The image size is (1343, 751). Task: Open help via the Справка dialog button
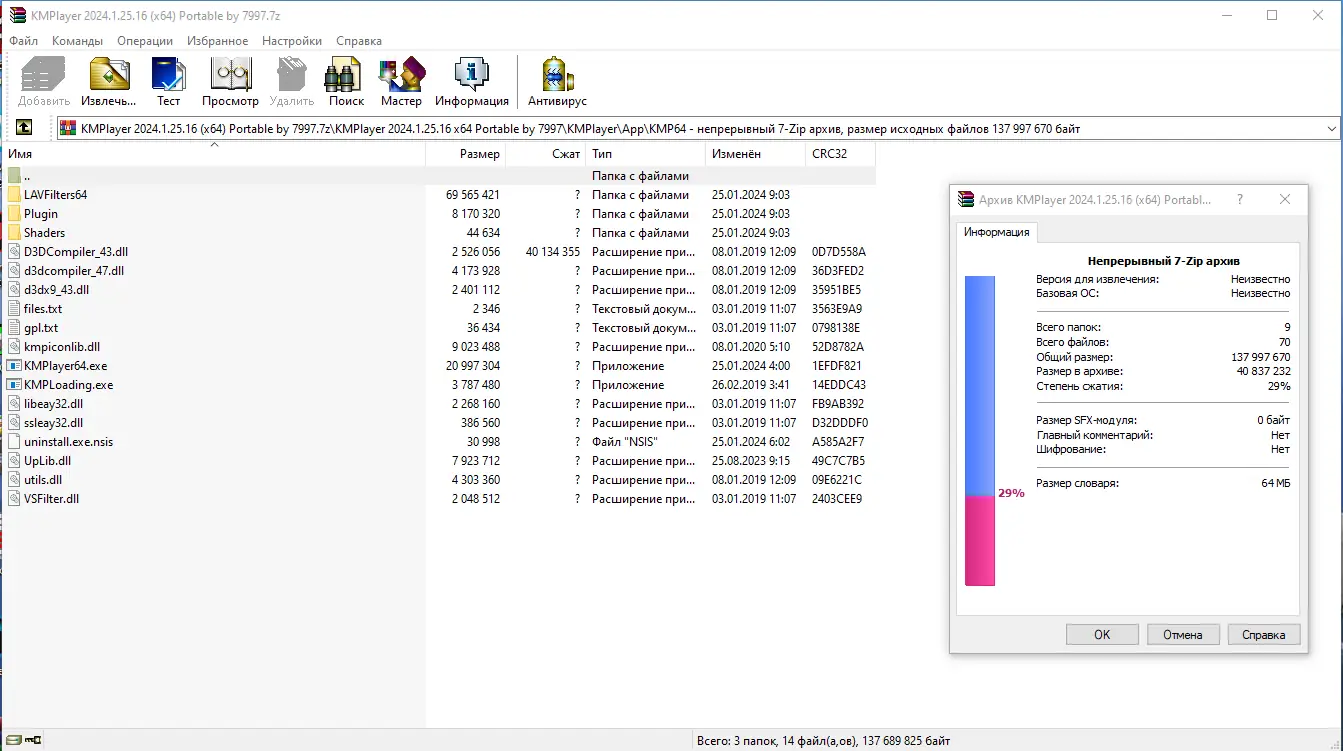point(1265,633)
